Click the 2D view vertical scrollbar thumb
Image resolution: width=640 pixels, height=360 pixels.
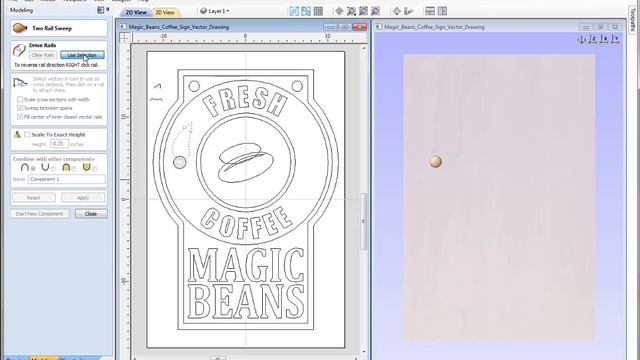coord(364,221)
